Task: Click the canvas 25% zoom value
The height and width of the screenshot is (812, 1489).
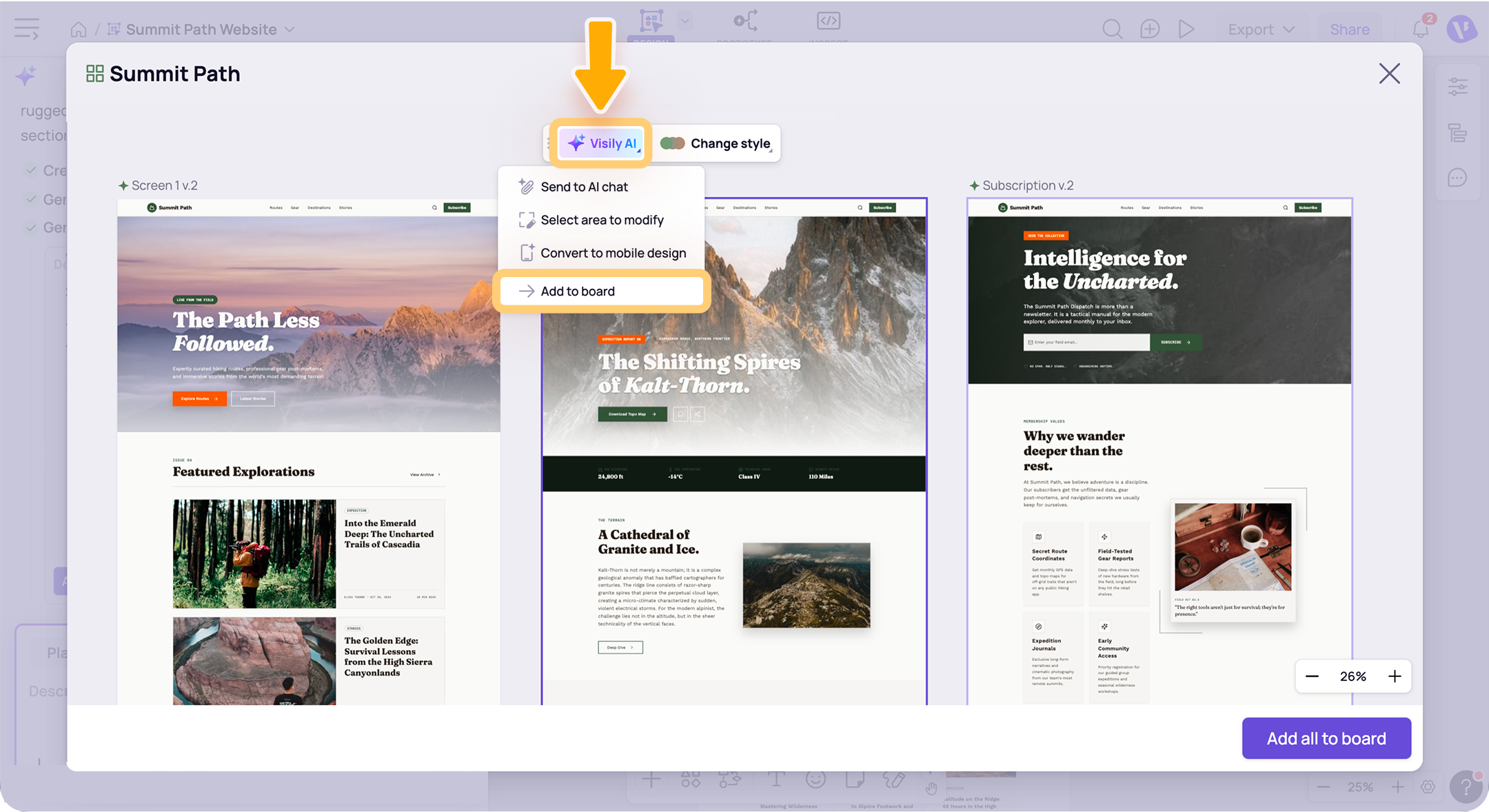Action: [1360, 787]
